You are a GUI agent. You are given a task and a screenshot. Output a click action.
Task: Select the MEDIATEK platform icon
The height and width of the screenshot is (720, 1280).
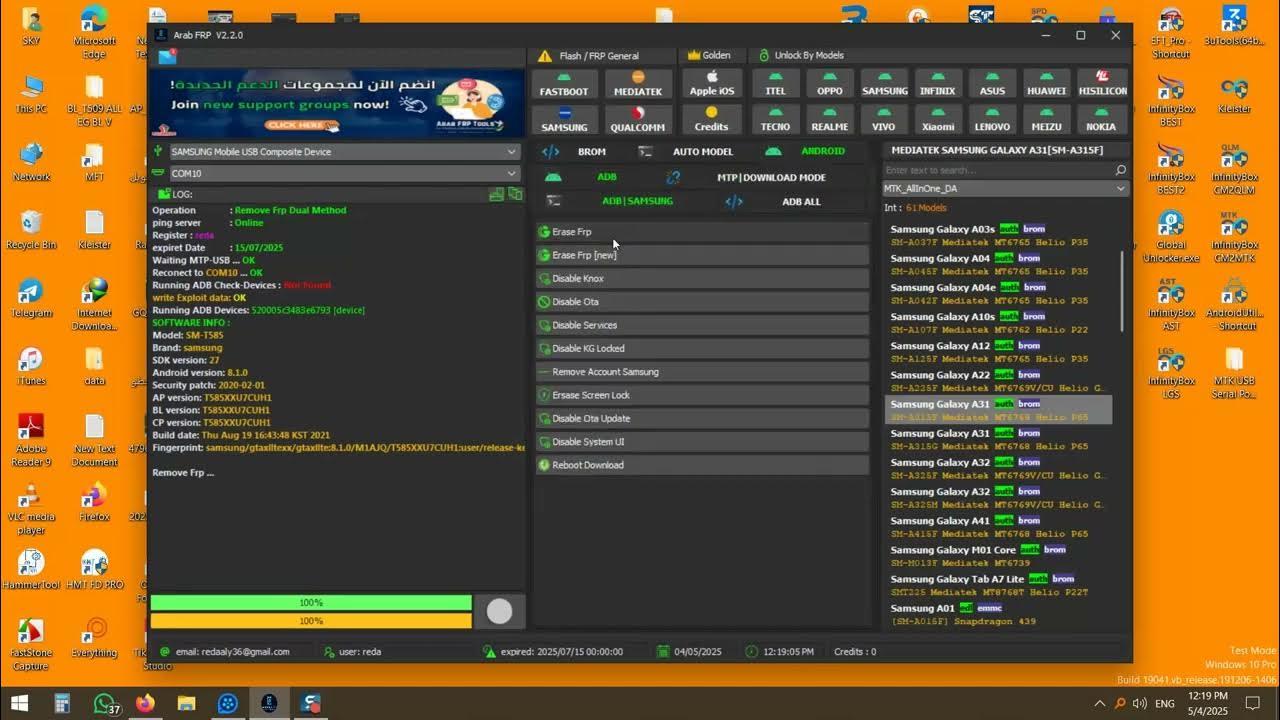638,83
